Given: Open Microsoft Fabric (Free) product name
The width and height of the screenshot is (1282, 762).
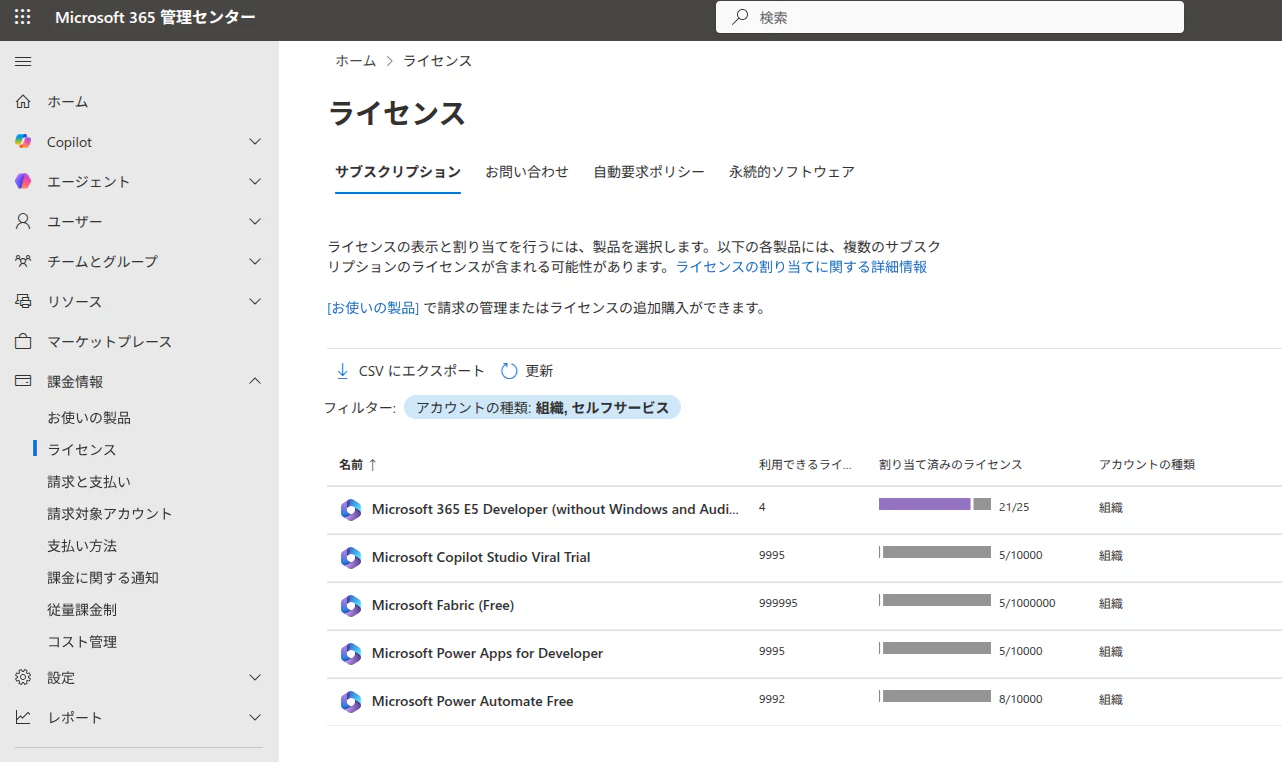Looking at the screenshot, I should click(x=443, y=605).
